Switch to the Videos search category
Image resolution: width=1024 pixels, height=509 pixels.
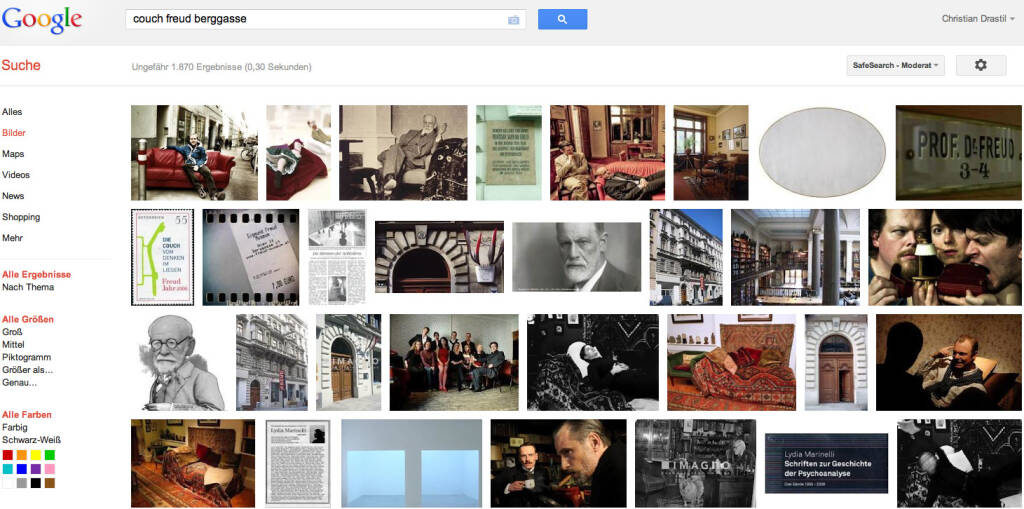tap(16, 175)
